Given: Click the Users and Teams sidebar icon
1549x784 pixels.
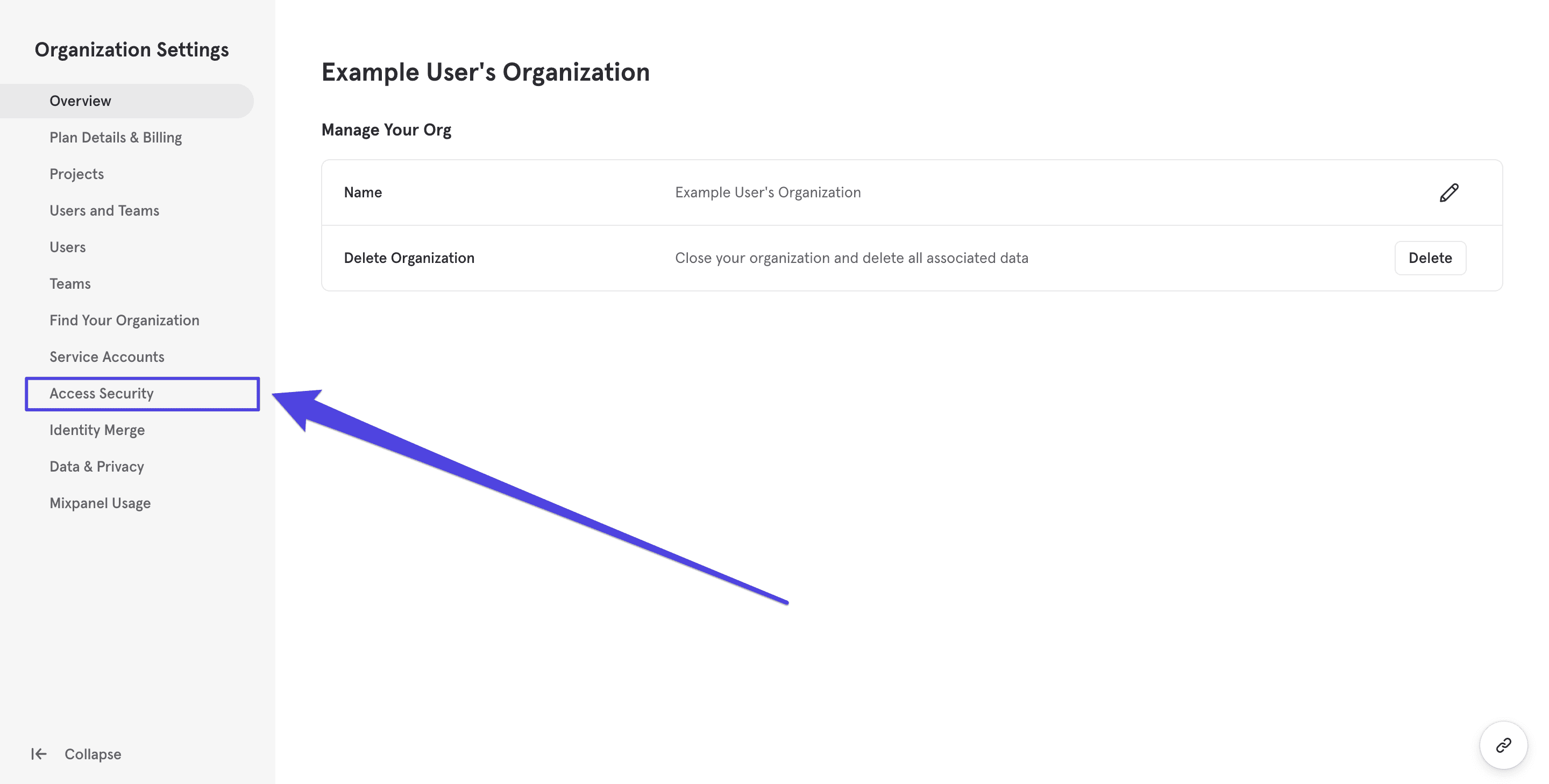Looking at the screenshot, I should click(104, 210).
